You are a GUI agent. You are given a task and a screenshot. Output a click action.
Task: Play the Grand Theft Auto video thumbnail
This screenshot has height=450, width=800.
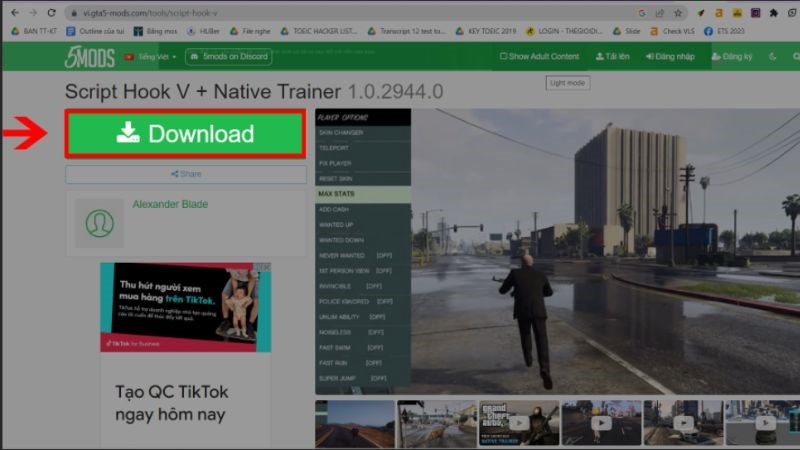point(519,423)
